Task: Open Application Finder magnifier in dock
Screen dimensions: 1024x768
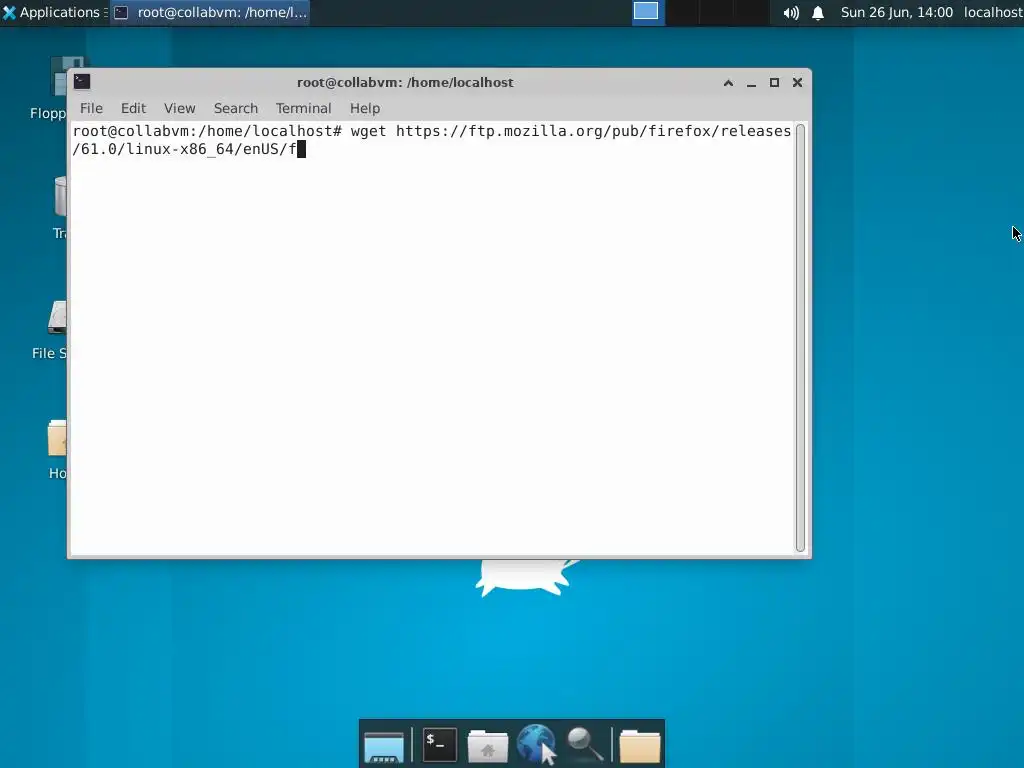Action: pyautogui.click(x=584, y=744)
